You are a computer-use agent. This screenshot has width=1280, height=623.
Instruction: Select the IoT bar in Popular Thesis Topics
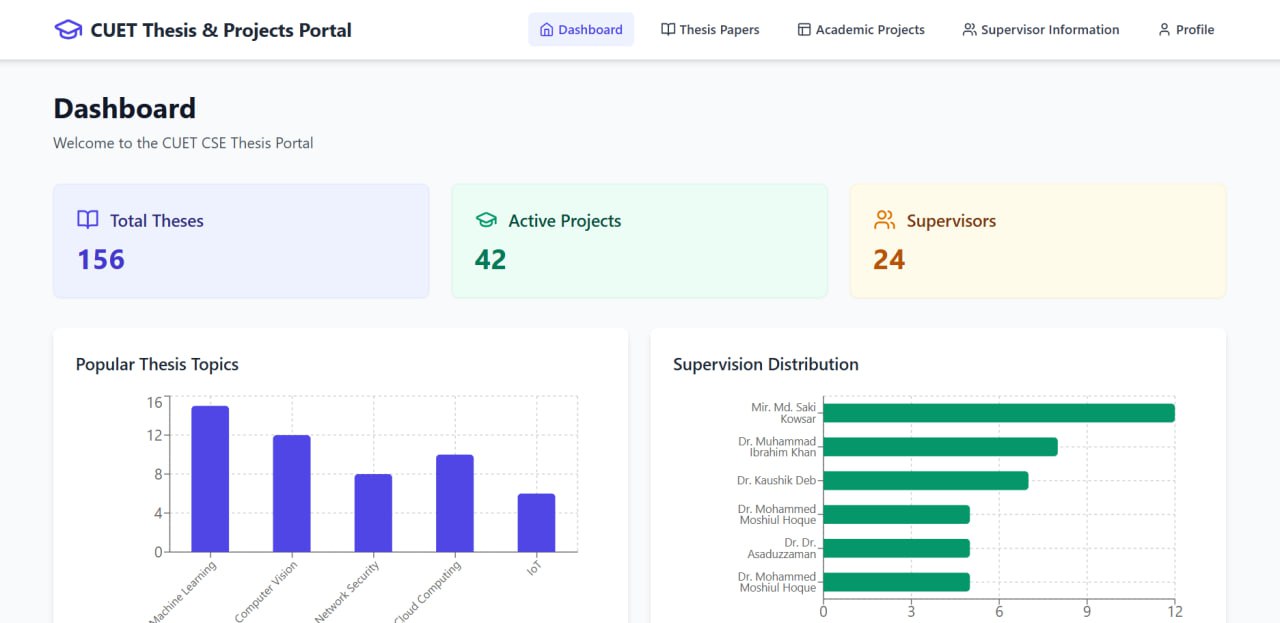pyautogui.click(x=536, y=522)
